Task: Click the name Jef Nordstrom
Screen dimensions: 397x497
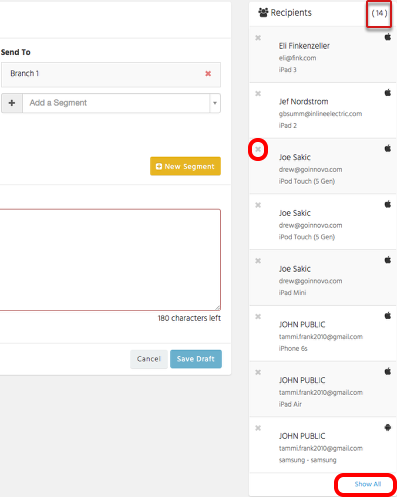Action: pyautogui.click(x=304, y=102)
